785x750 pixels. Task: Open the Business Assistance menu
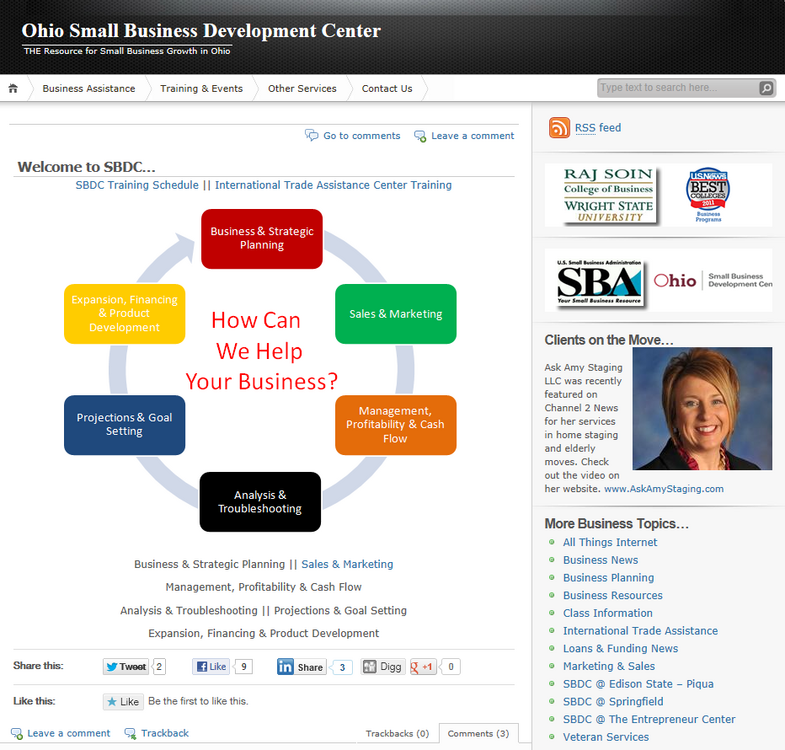89,89
